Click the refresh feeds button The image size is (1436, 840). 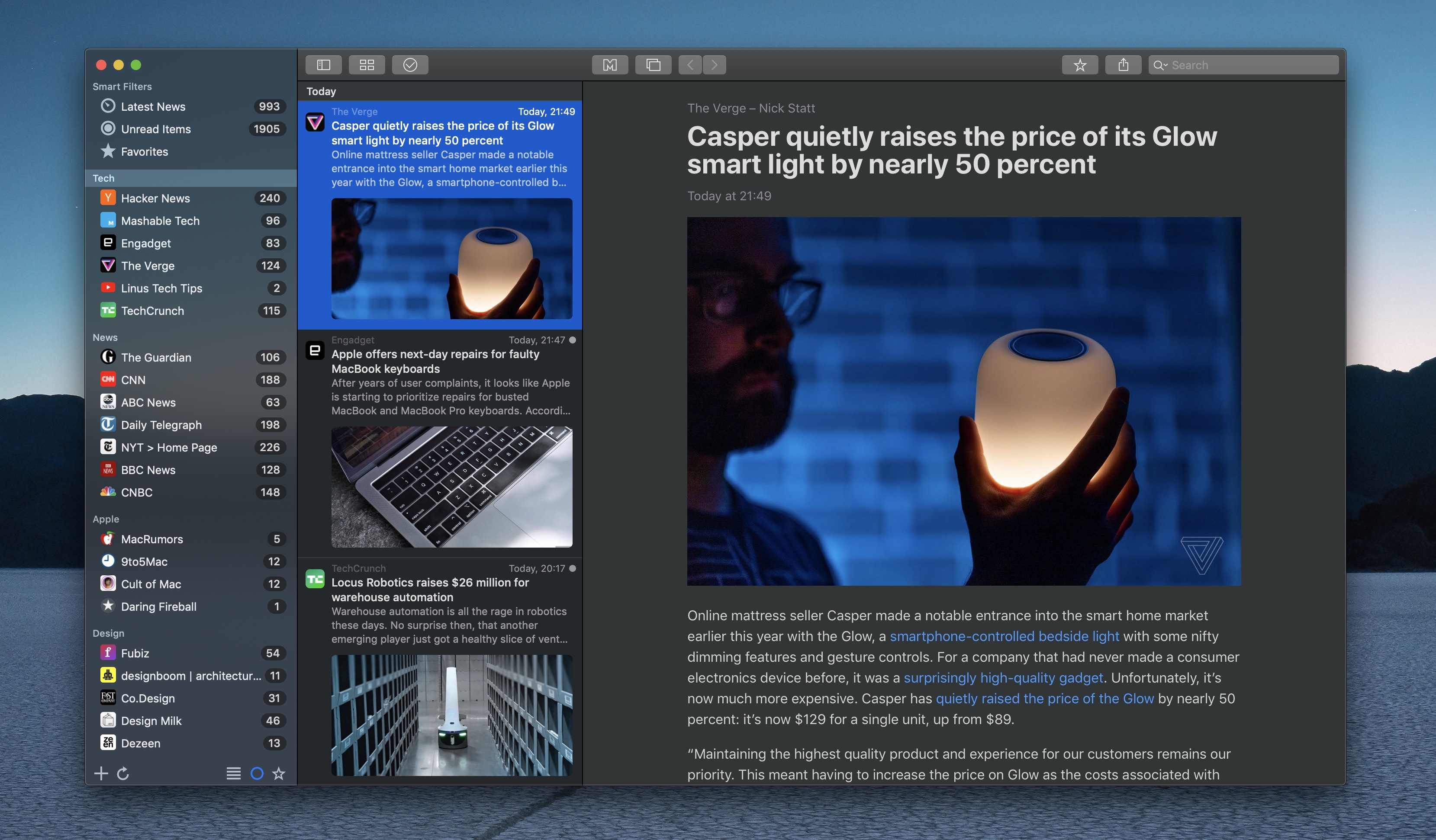(122, 773)
